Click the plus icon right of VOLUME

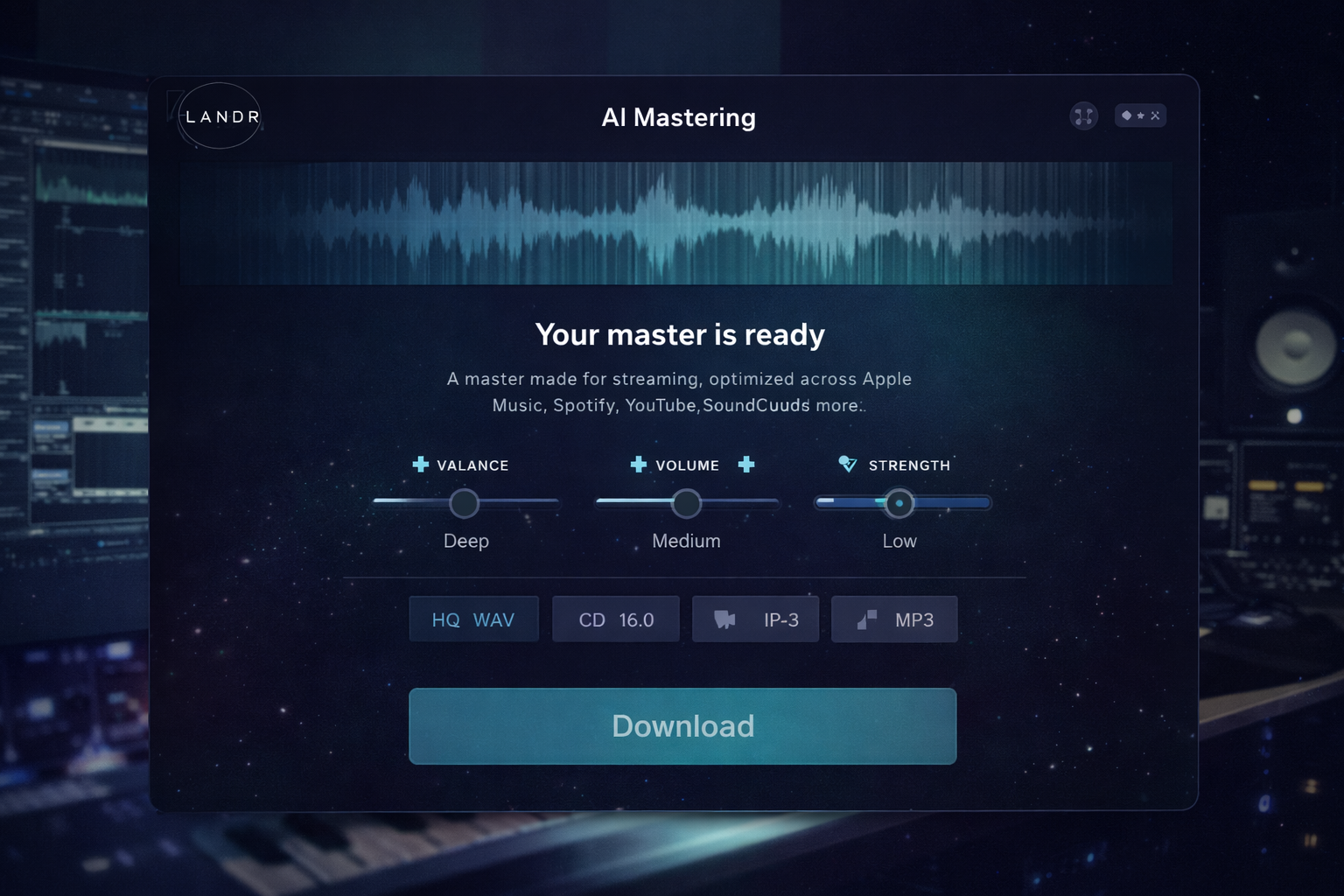coord(746,465)
